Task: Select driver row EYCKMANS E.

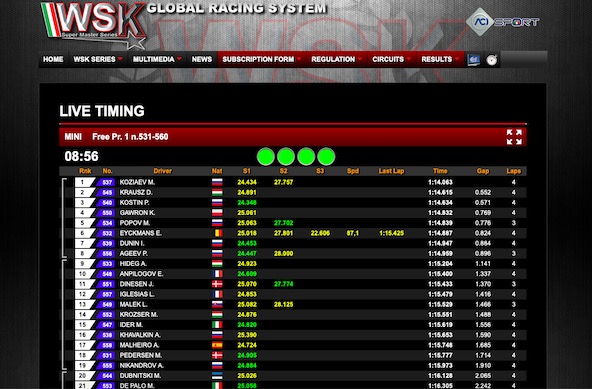Action: coord(293,233)
